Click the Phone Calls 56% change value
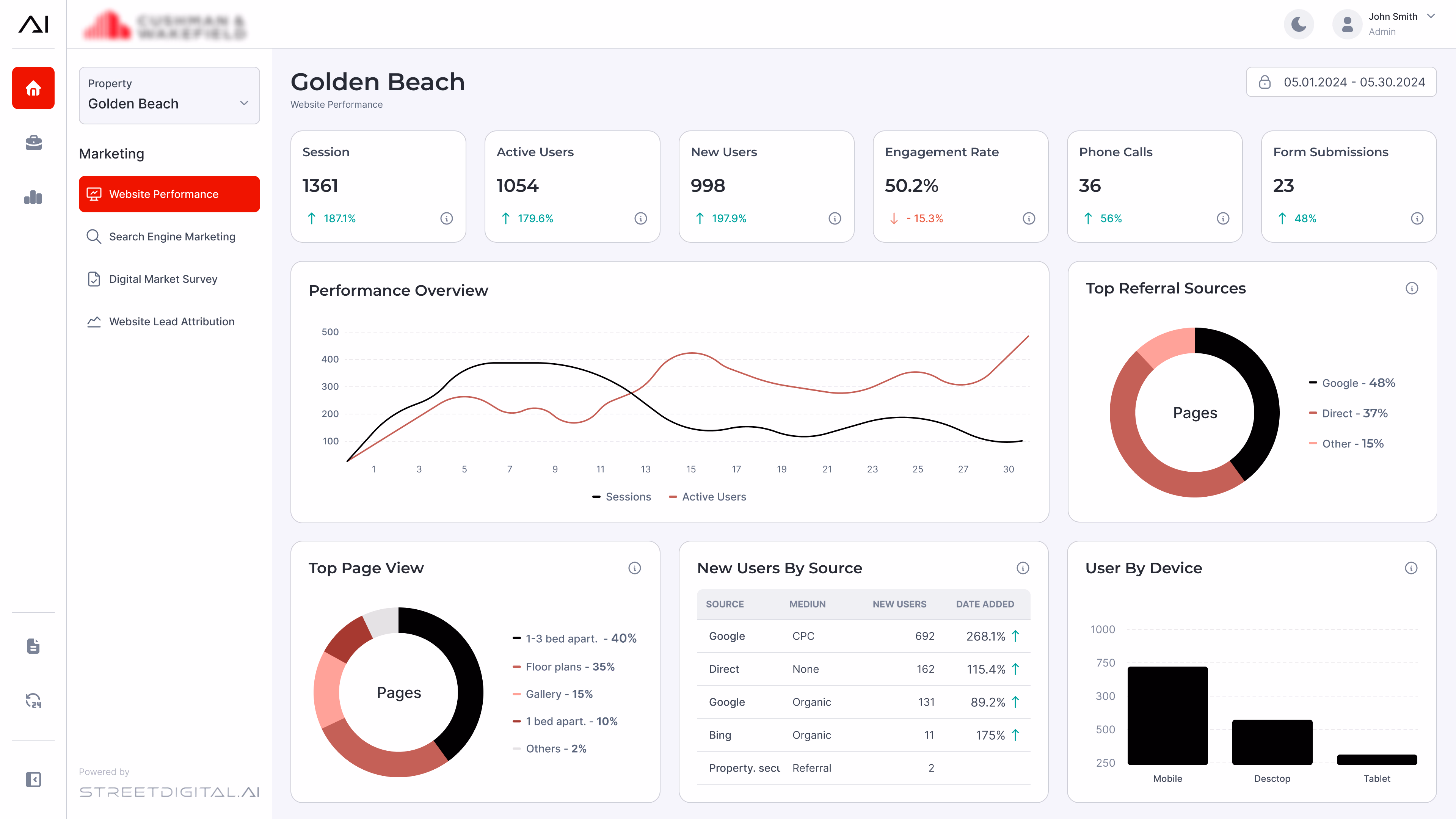 pyautogui.click(x=1111, y=219)
